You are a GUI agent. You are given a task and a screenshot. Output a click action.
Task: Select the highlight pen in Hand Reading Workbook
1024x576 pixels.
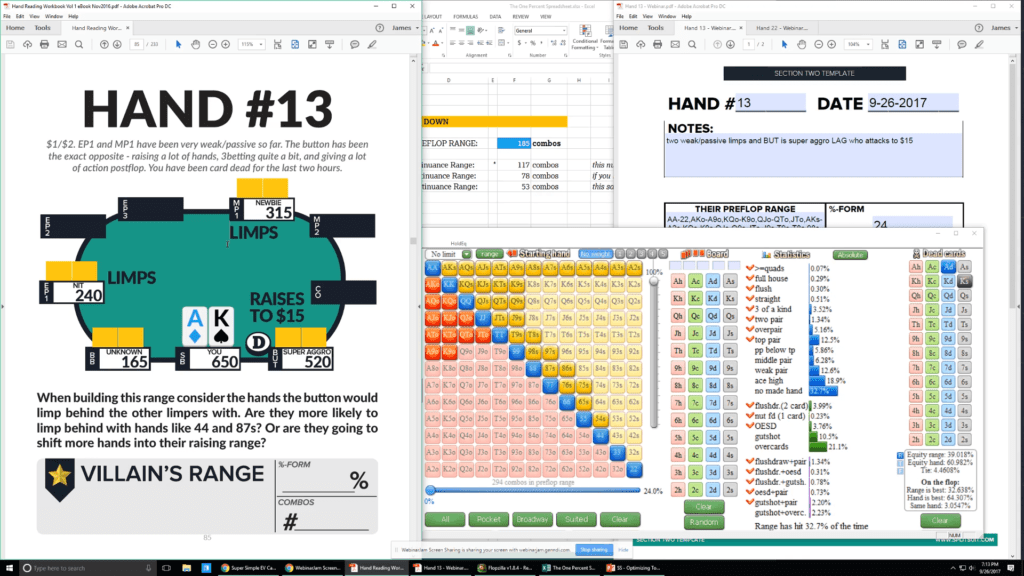[x=372, y=44]
